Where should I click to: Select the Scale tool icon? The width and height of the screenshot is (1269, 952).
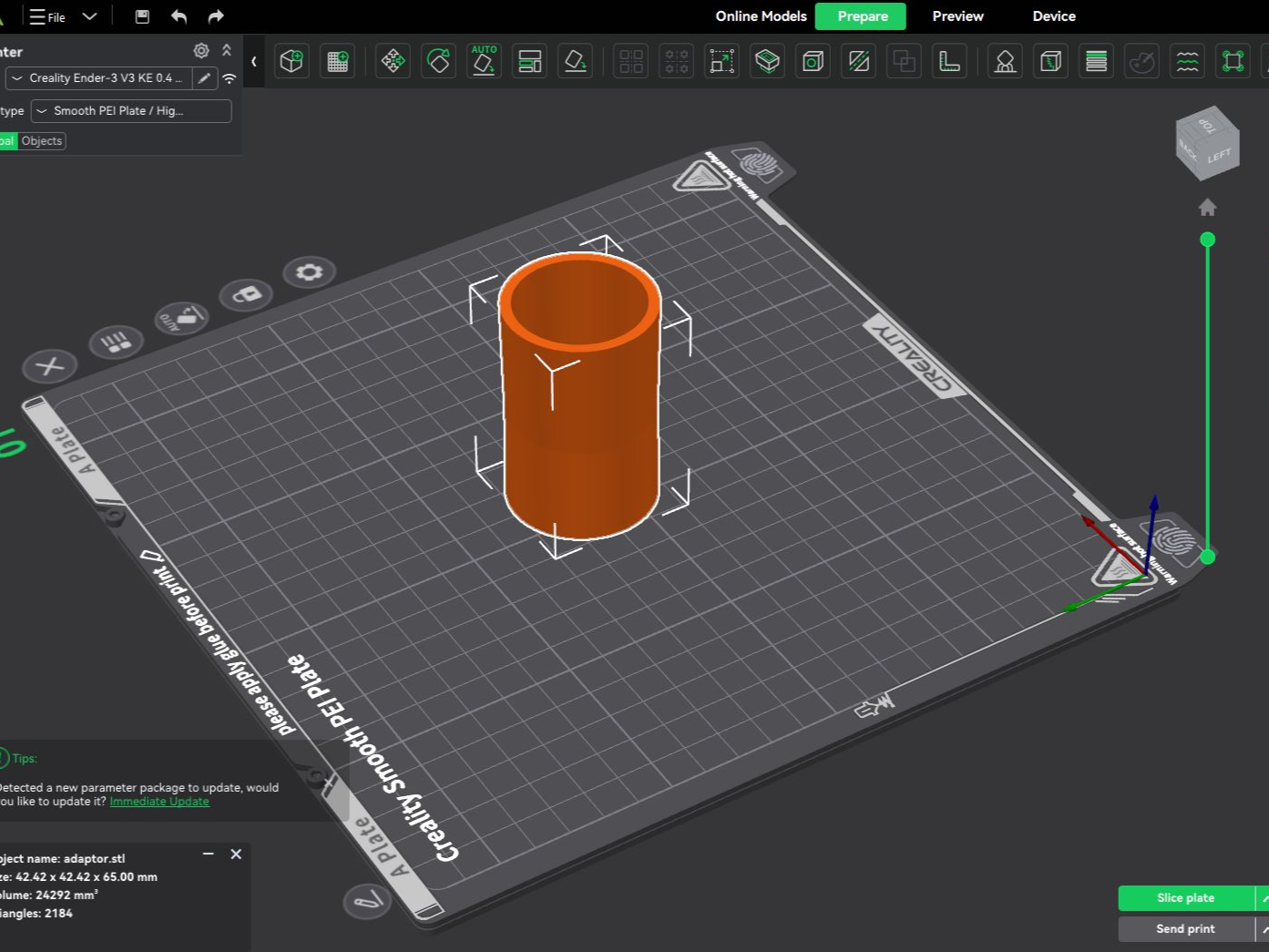(x=721, y=61)
